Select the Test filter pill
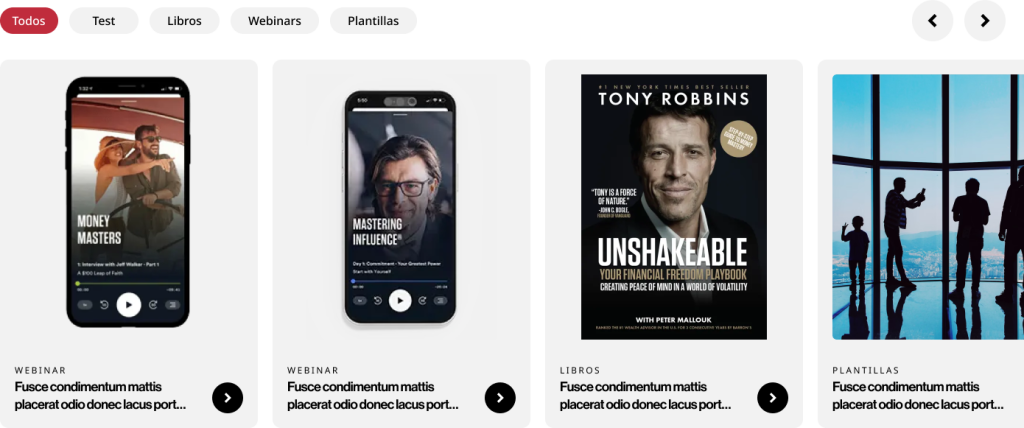 [x=104, y=21]
